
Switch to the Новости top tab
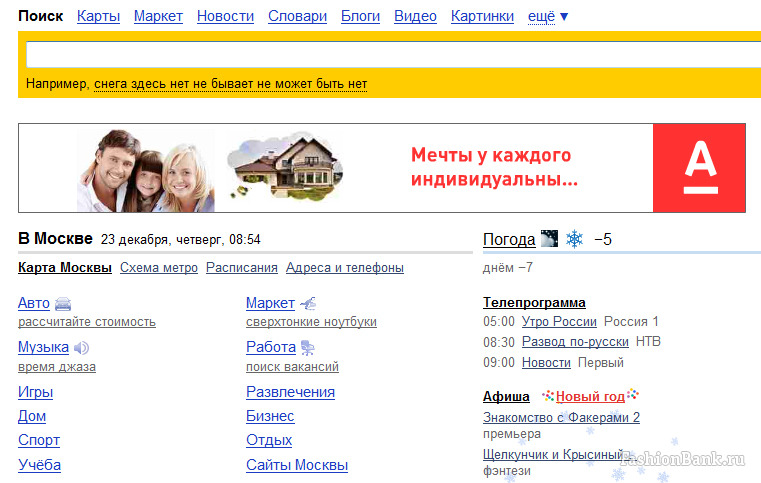225,17
